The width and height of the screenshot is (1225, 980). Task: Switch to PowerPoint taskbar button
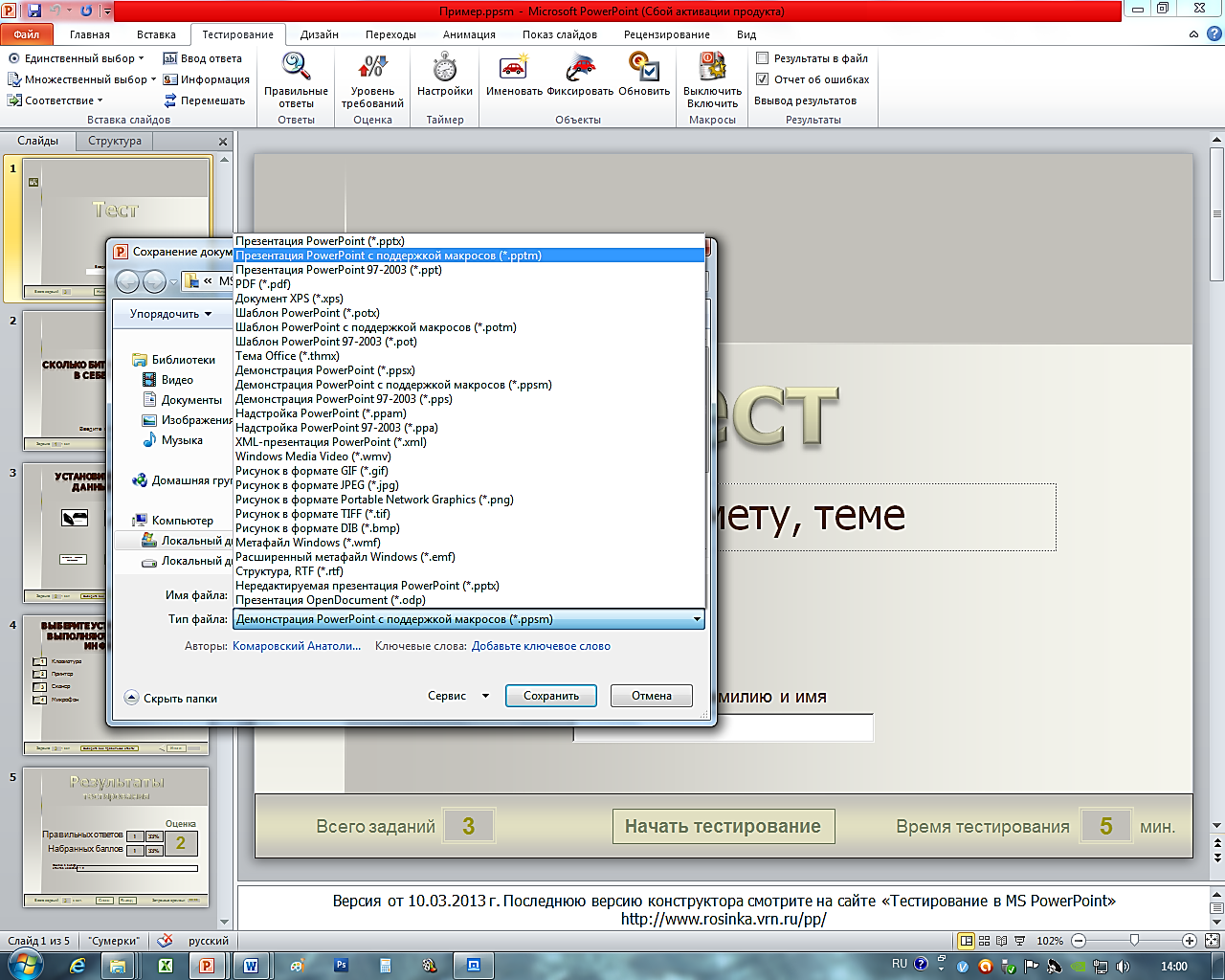[207, 966]
